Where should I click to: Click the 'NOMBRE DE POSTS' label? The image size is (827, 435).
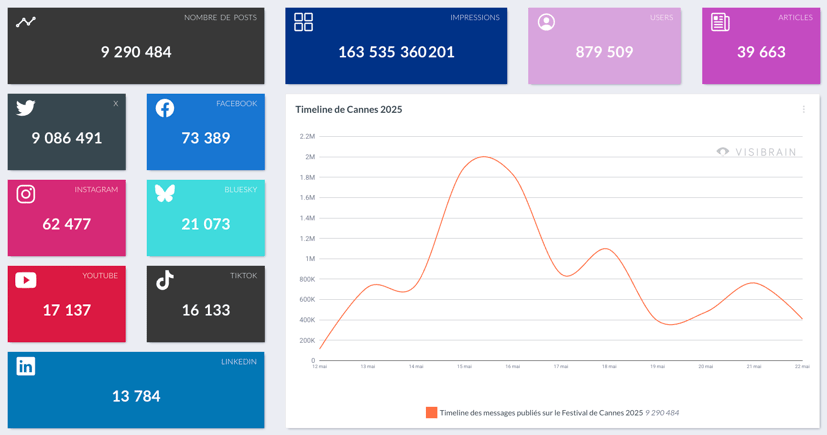click(x=220, y=17)
